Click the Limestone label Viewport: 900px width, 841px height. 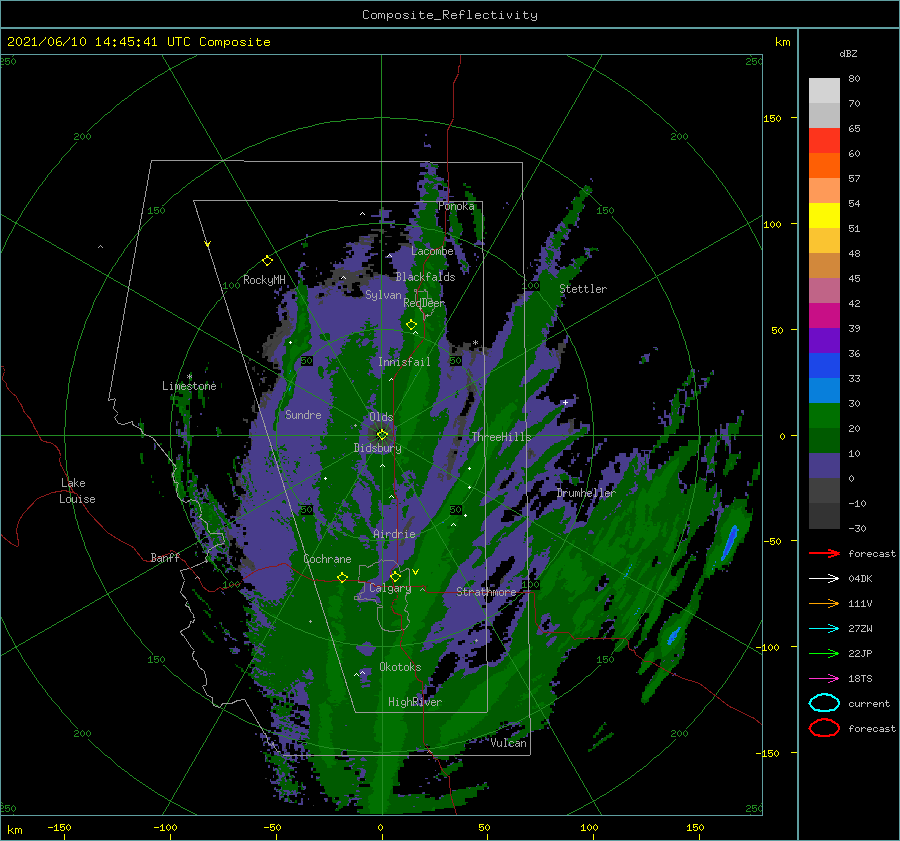pyautogui.click(x=189, y=386)
